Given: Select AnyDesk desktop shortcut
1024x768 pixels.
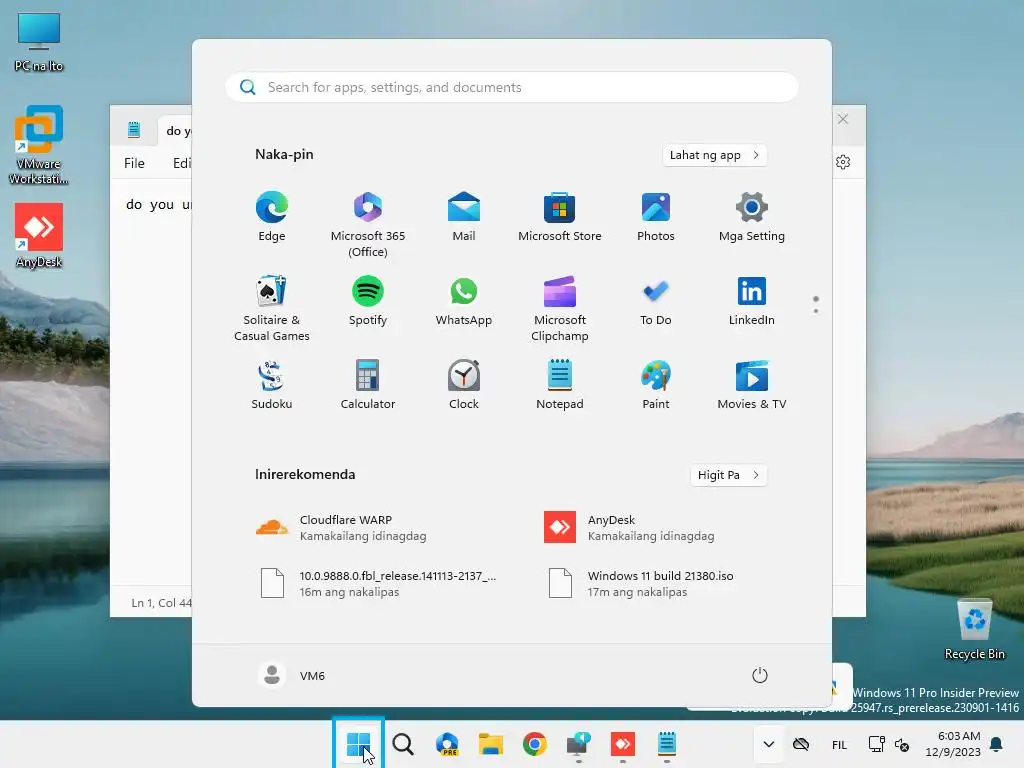Looking at the screenshot, I should [x=39, y=236].
